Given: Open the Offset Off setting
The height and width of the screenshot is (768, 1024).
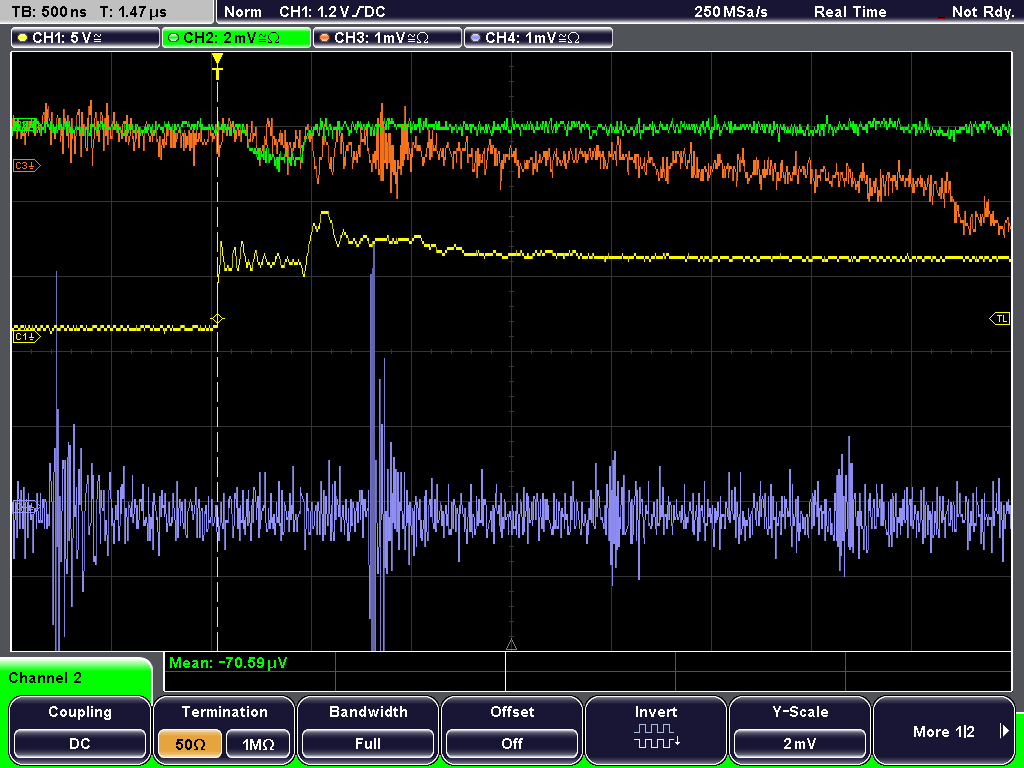Looking at the screenshot, I should [512, 729].
